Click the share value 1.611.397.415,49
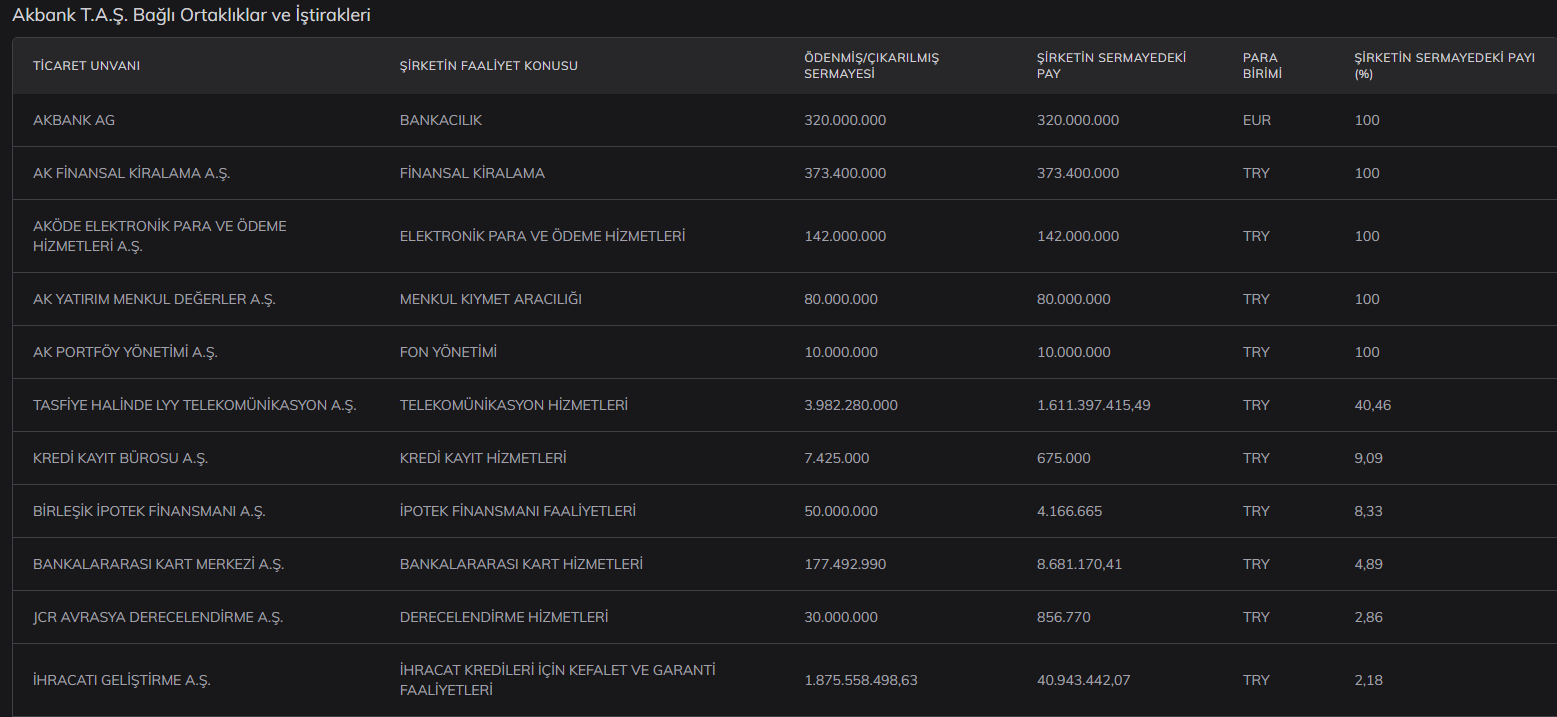 tap(1094, 405)
